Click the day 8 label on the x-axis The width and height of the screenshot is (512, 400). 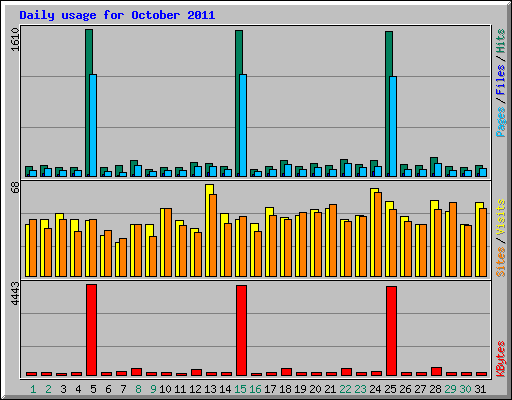click(138, 389)
